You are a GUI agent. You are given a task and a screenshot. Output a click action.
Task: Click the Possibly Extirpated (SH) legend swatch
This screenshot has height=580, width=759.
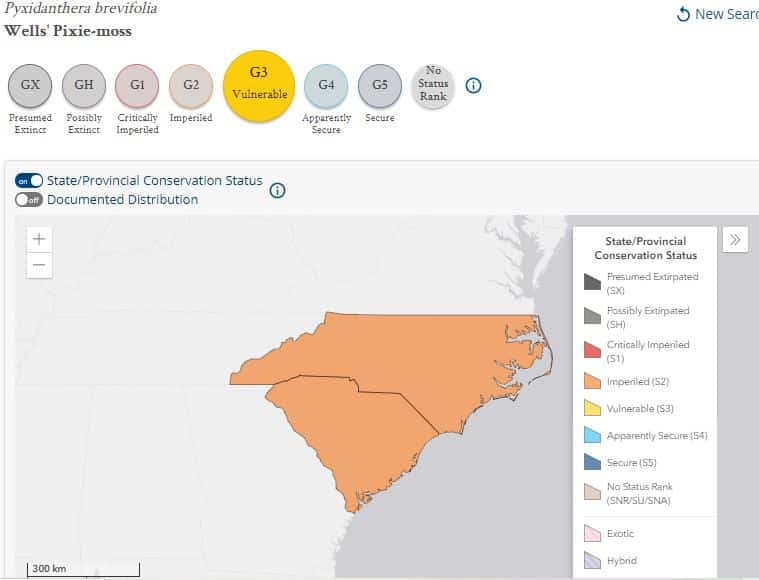pos(592,316)
